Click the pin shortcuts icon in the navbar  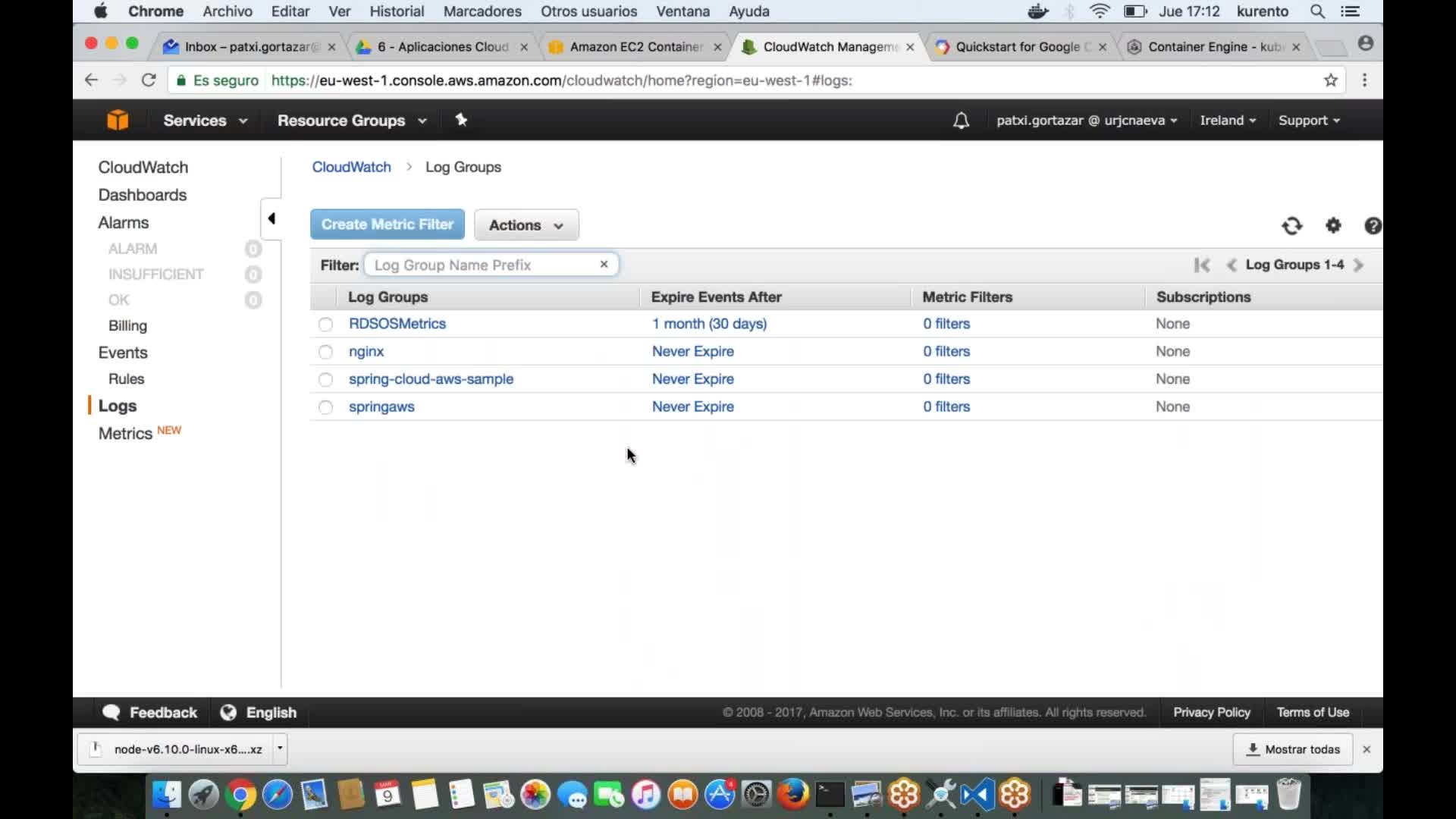pyautogui.click(x=462, y=120)
